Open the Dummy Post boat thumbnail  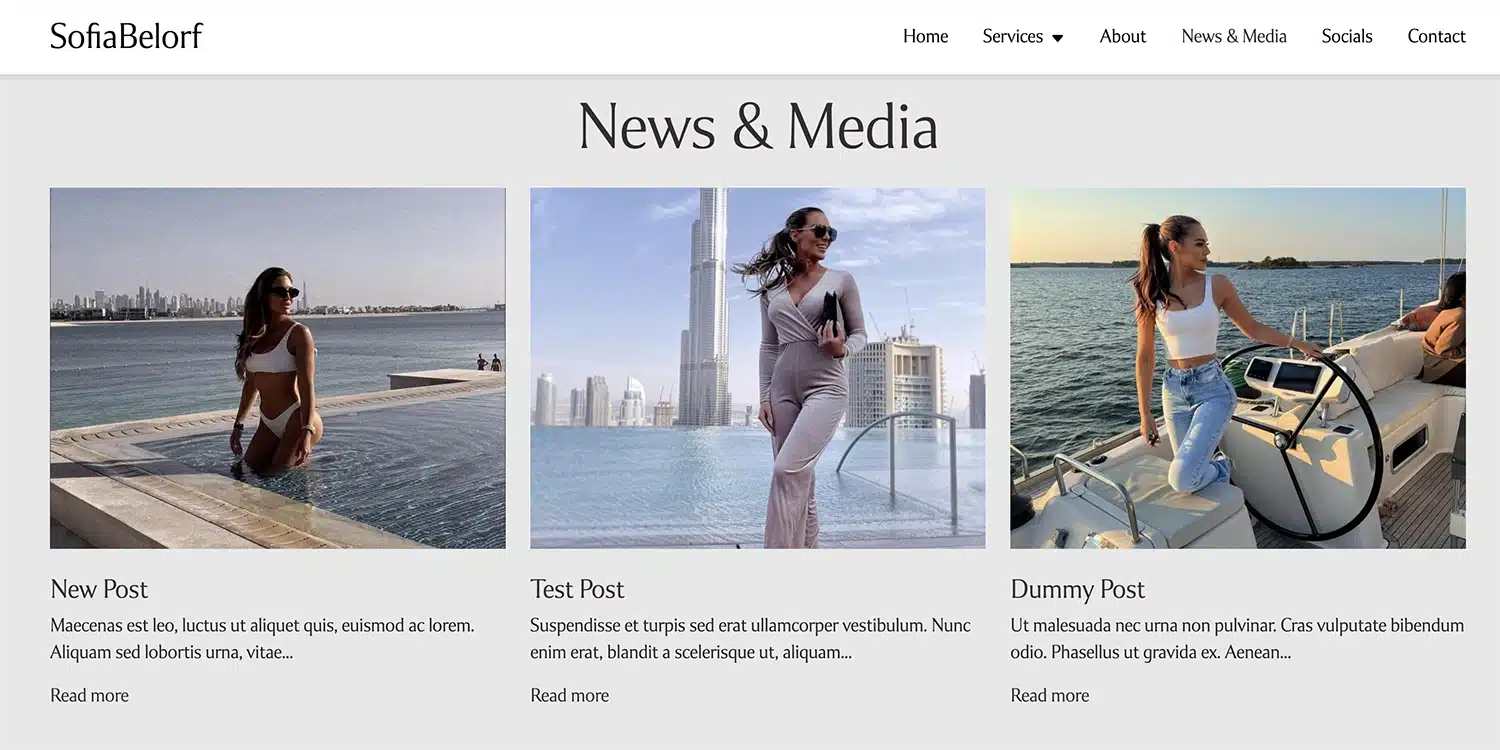(x=1238, y=368)
